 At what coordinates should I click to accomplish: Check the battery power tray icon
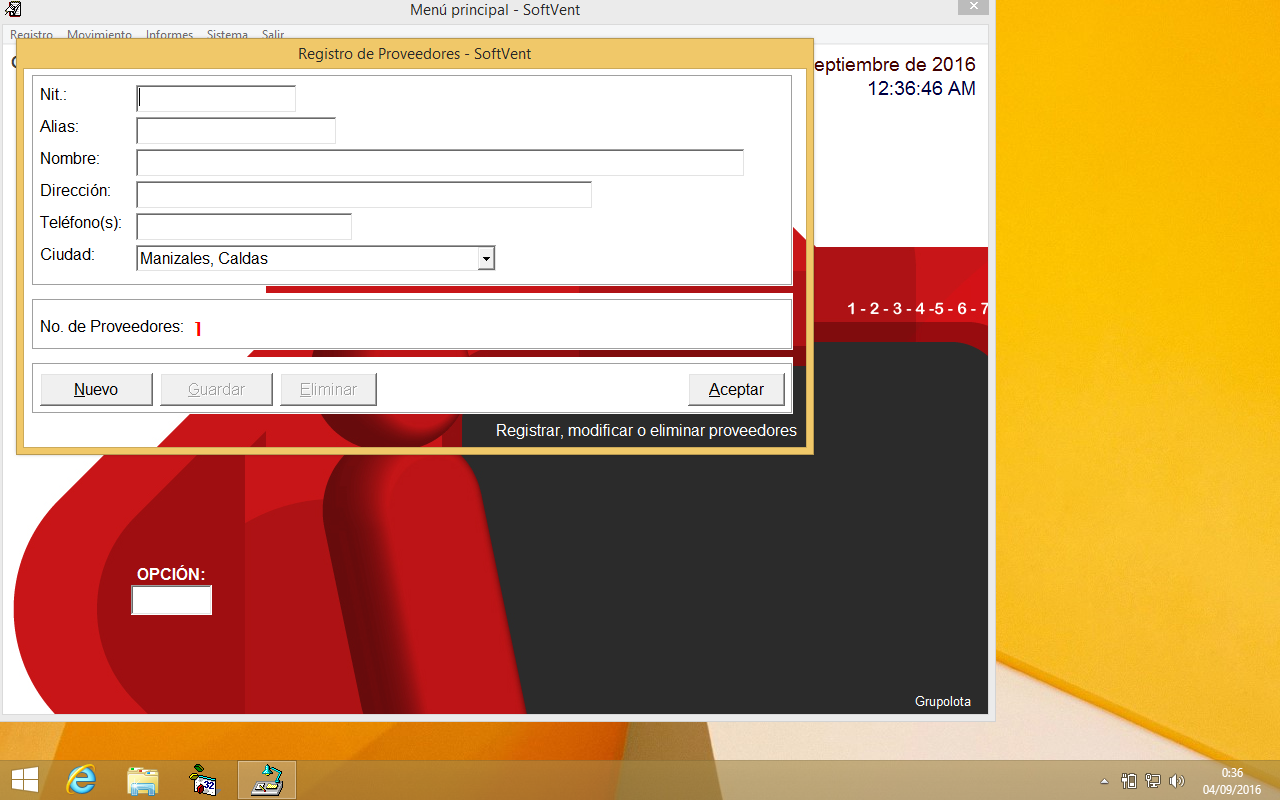click(x=1129, y=781)
